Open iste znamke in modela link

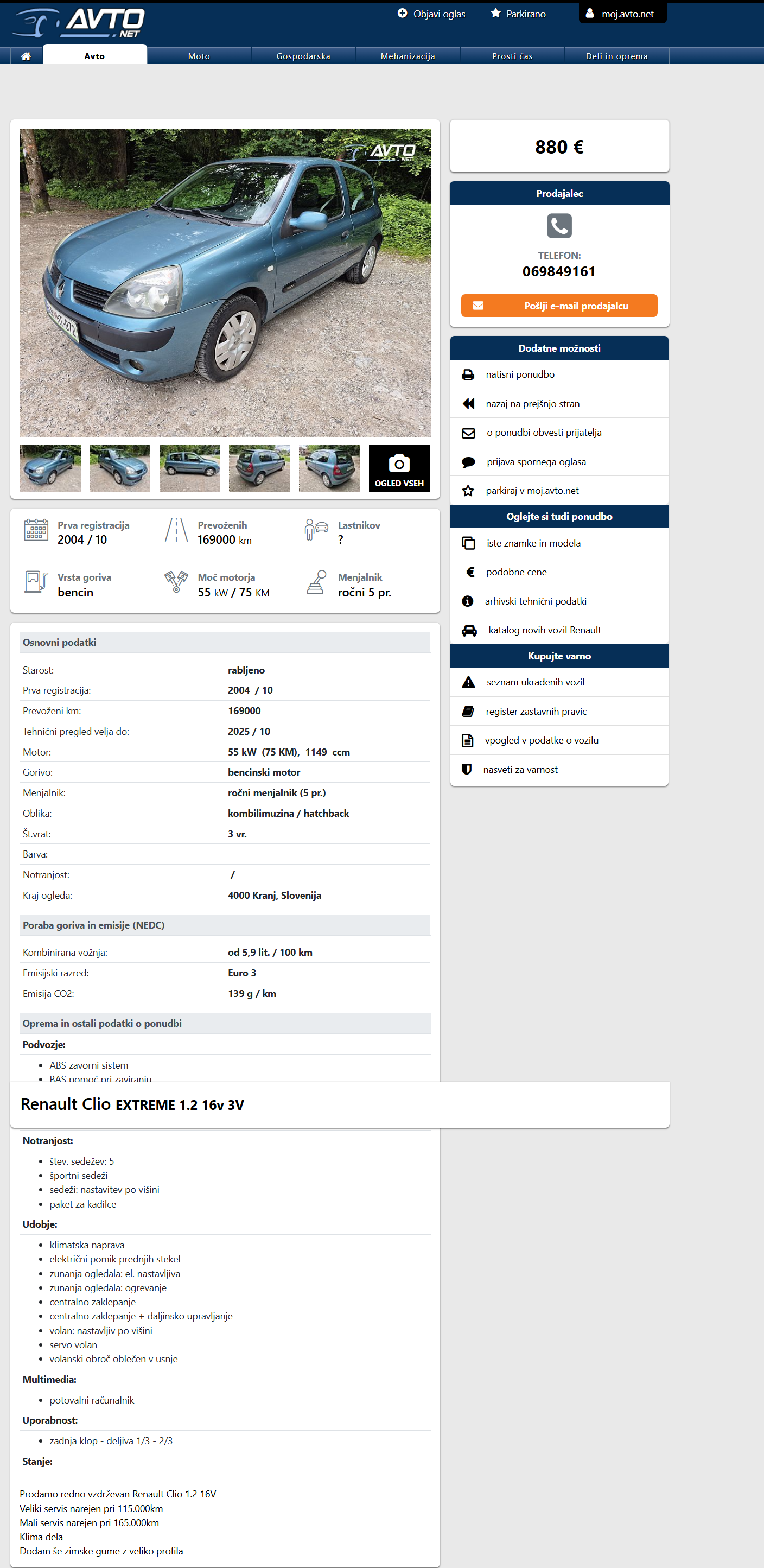tap(533, 543)
